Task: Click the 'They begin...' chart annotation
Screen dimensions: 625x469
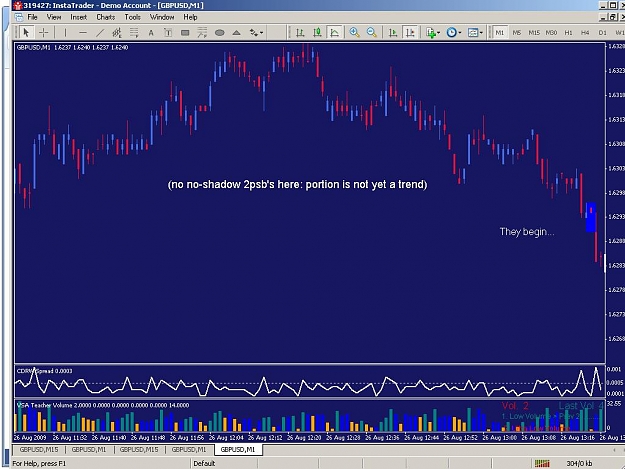Action: click(527, 232)
